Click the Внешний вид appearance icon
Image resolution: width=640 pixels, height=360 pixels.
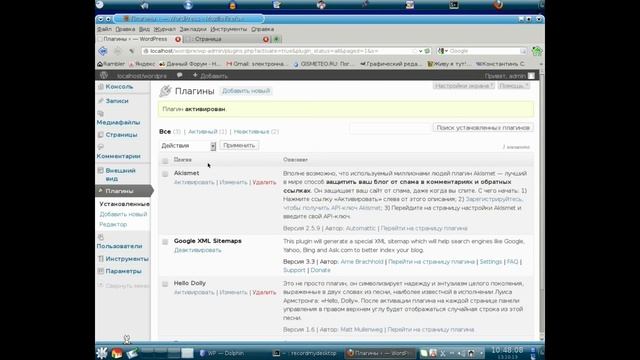tap(101, 170)
